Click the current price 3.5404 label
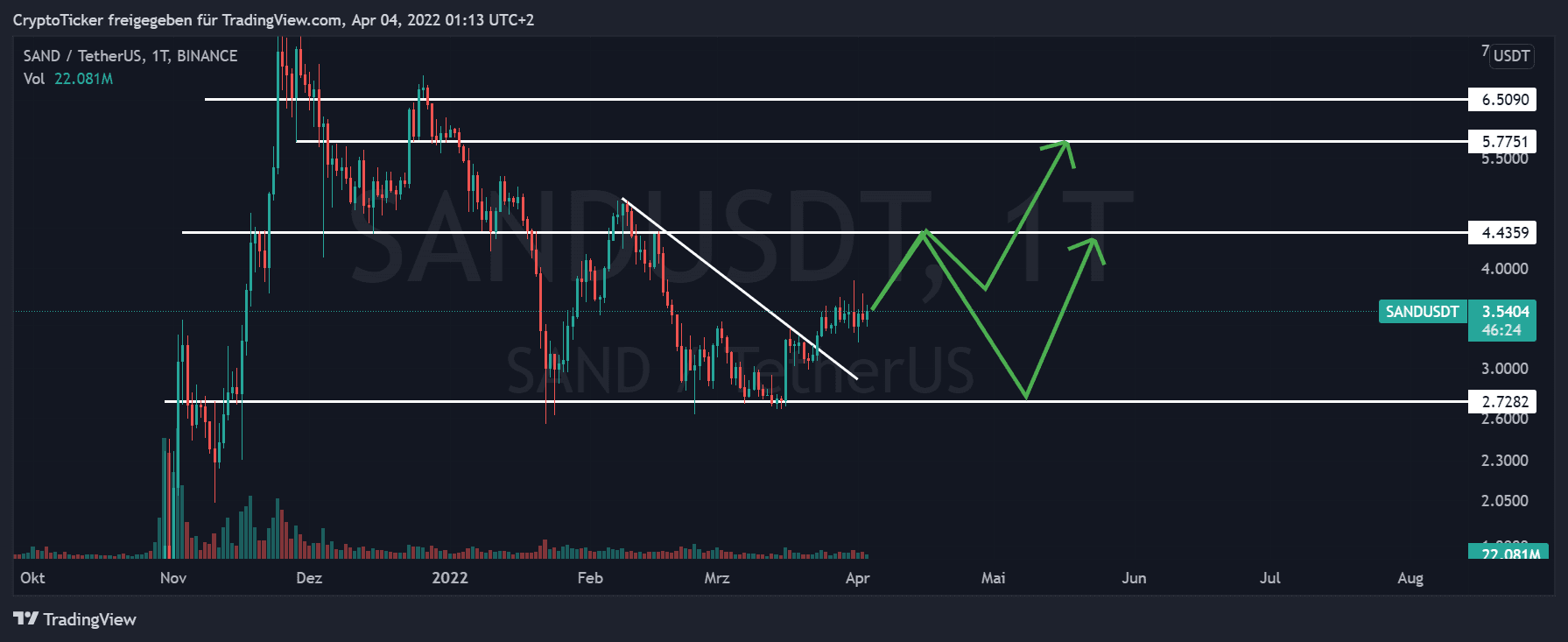Screen dimensions: 1568x642 pos(1504,312)
